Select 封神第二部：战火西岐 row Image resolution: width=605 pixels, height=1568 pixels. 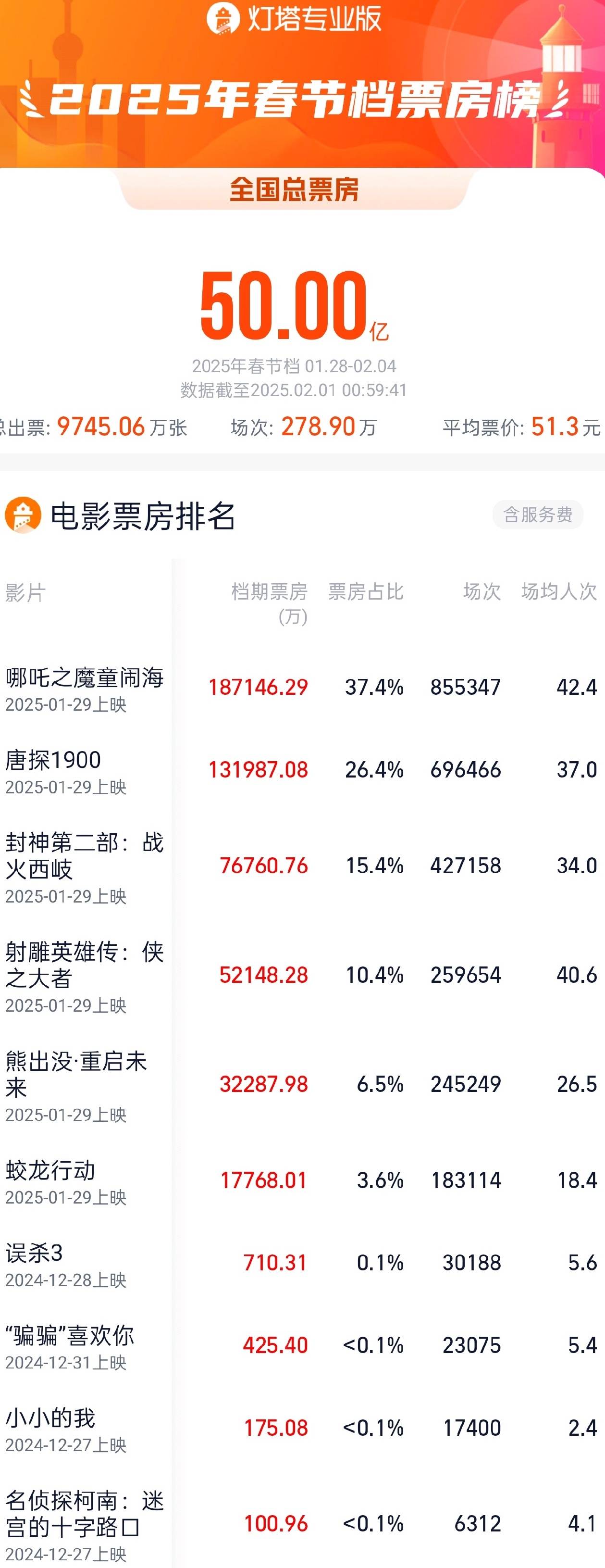(302, 866)
